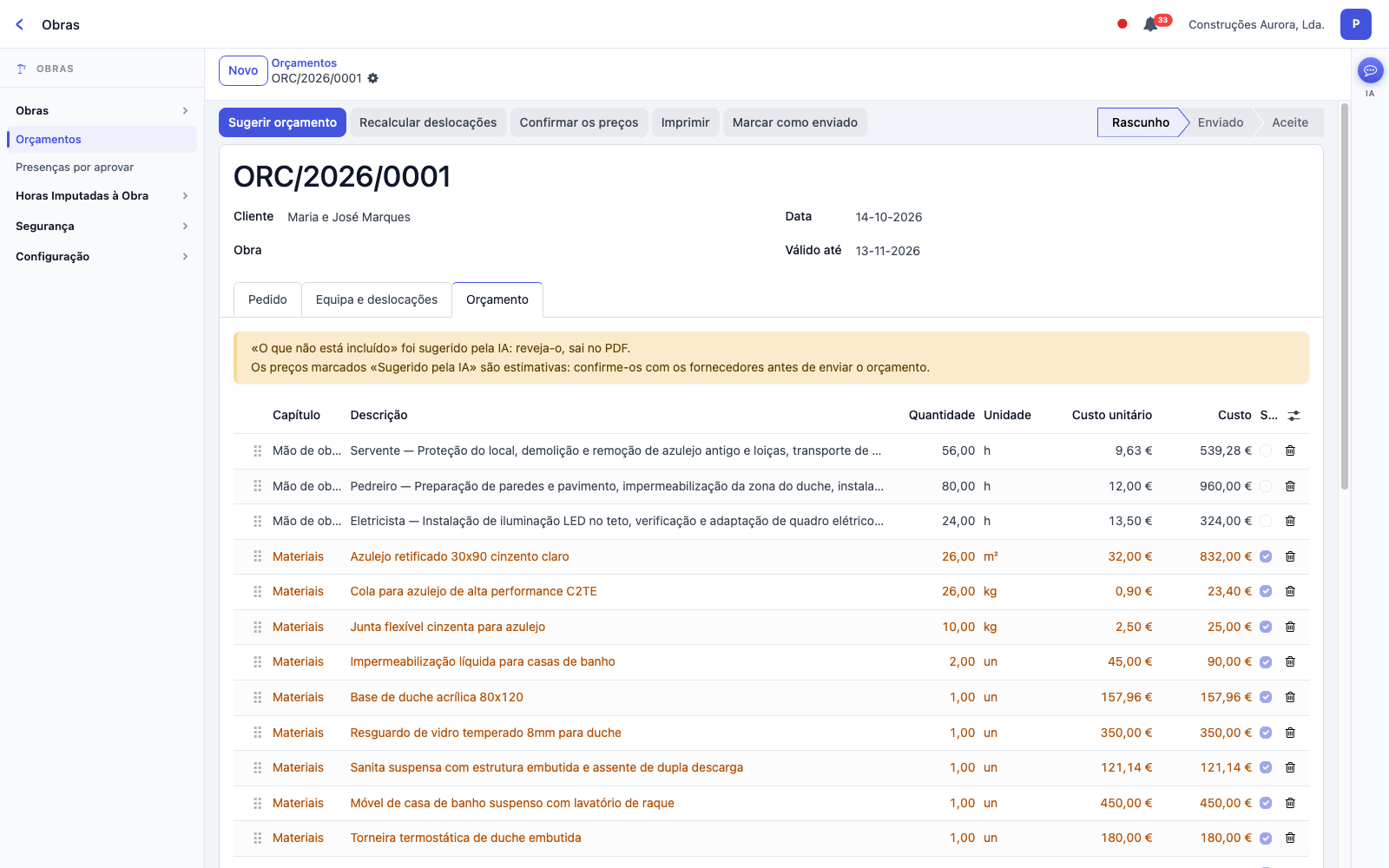Image resolution: width=1389 pixels, height=868 pixels.
Task: Uncheck the suggested box on Impermeabilização líquida line
Action: point(1266,661)
